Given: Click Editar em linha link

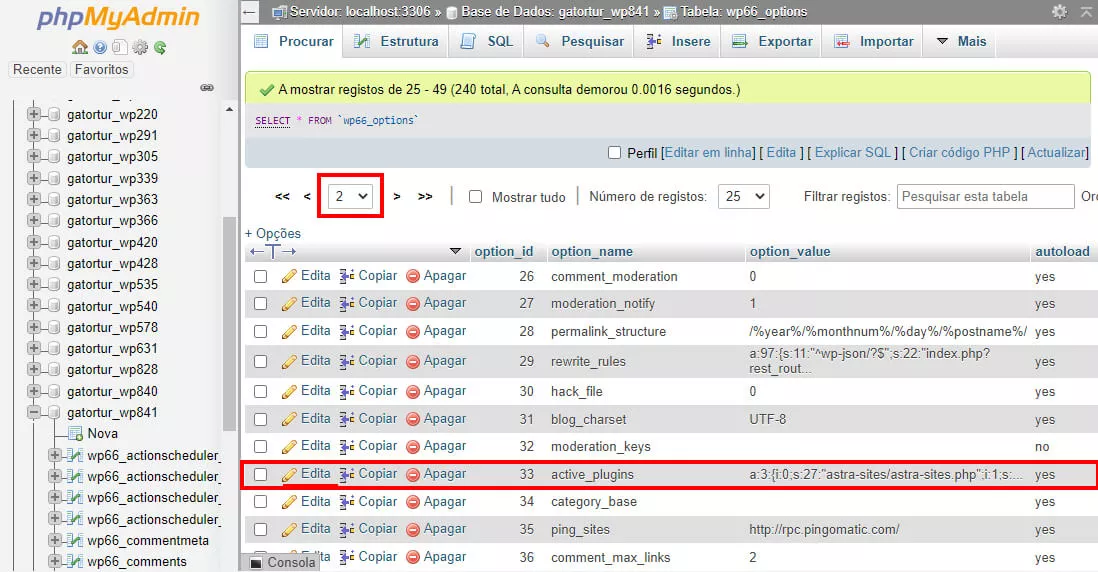Looking at the screenshot, I should click(x=709, y=153).
